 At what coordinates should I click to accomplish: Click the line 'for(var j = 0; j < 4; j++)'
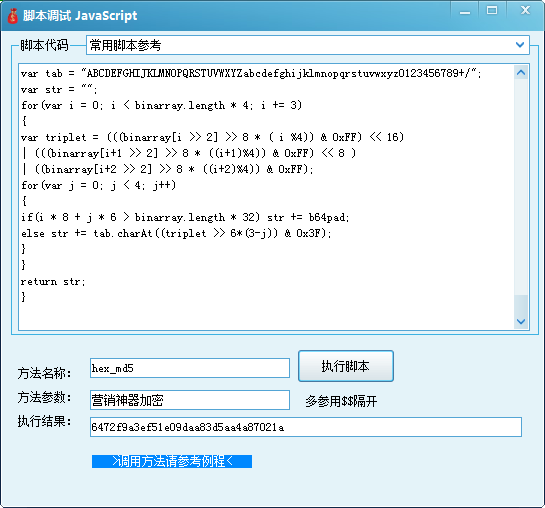98,185
